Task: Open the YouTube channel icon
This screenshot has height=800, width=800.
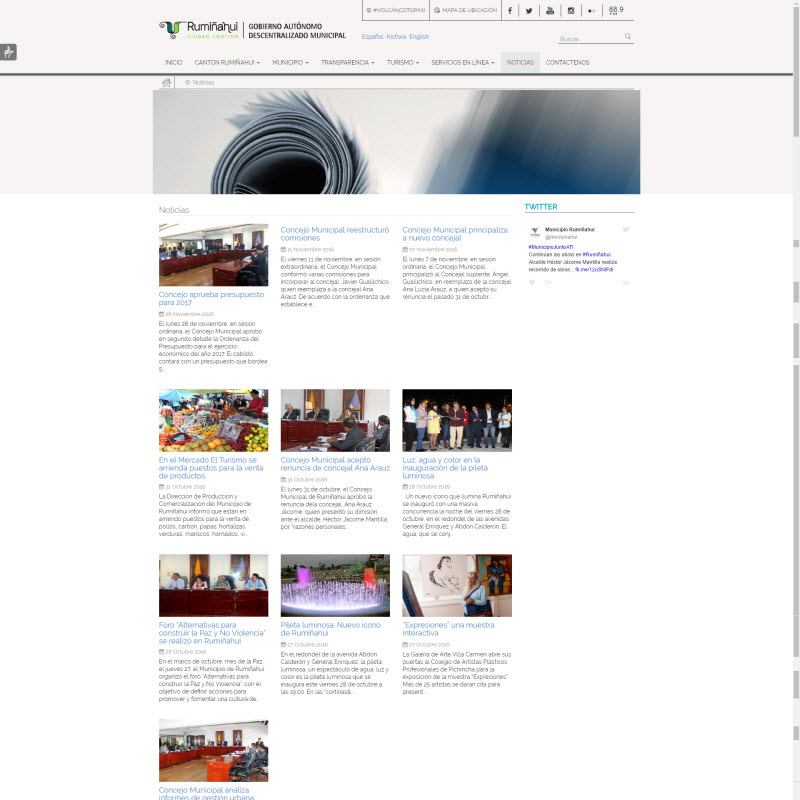Action: pyautogui.click(x=550, y=11)
